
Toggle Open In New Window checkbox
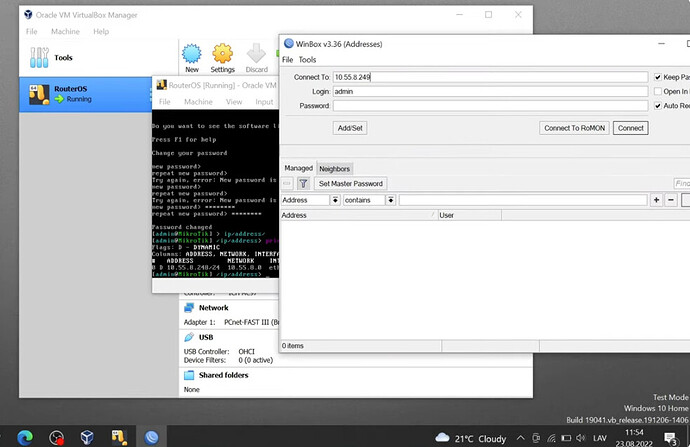tap(658, 92)
